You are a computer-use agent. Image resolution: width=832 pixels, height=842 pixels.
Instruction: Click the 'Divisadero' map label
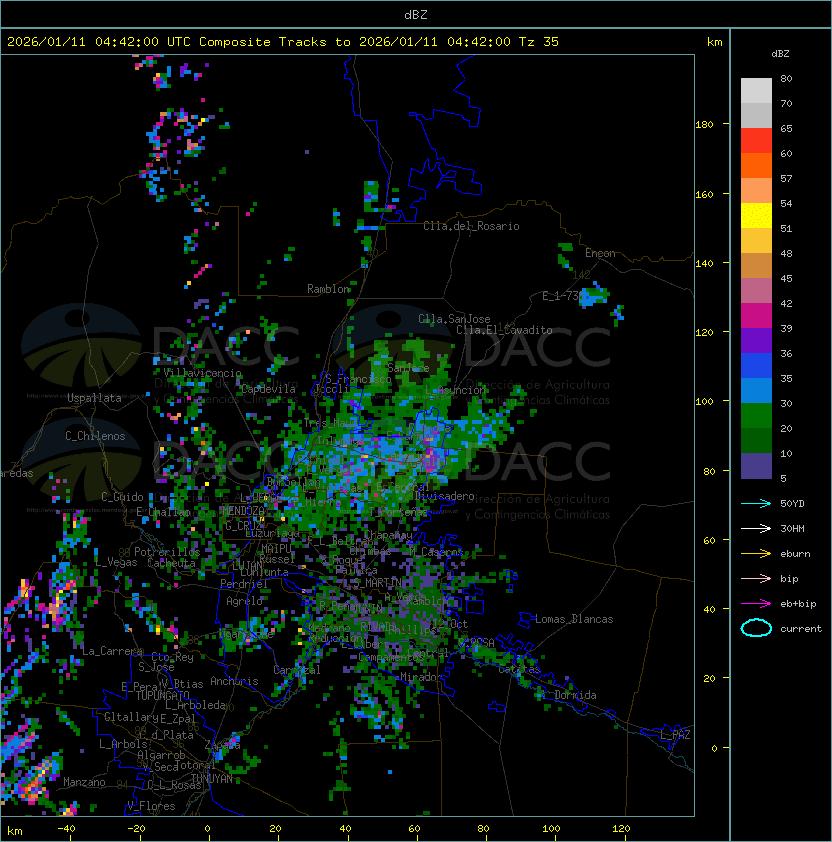(x=444, y=496)
